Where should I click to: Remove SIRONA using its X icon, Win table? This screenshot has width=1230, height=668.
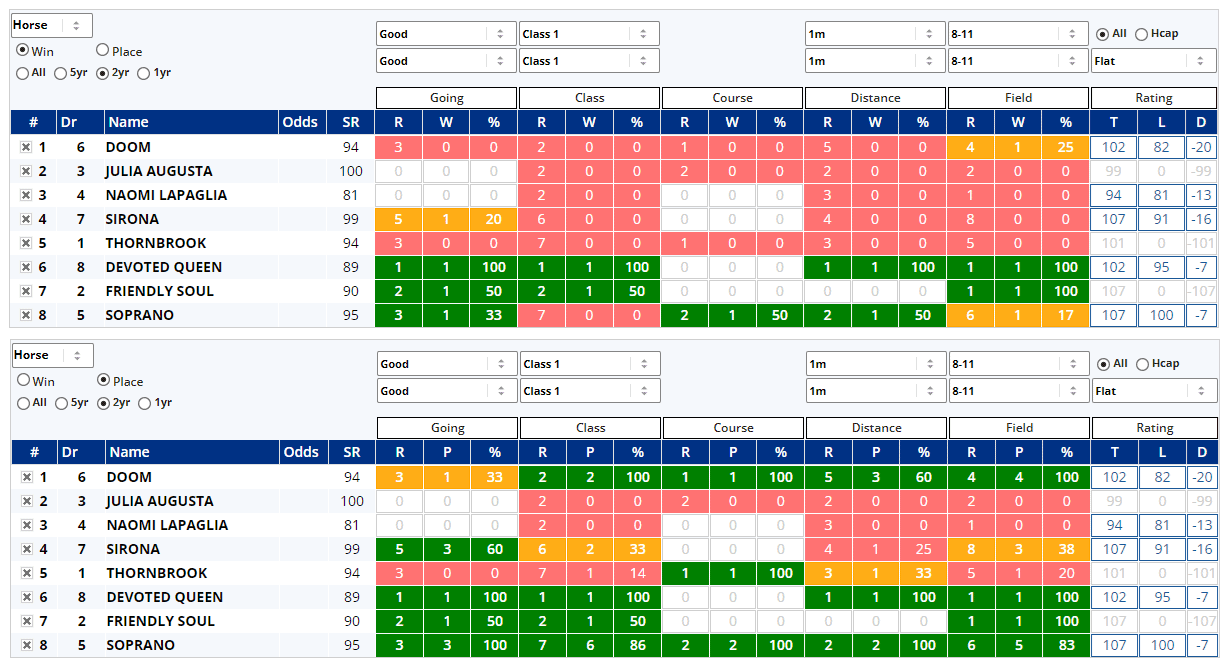click(x=26, y=219)
